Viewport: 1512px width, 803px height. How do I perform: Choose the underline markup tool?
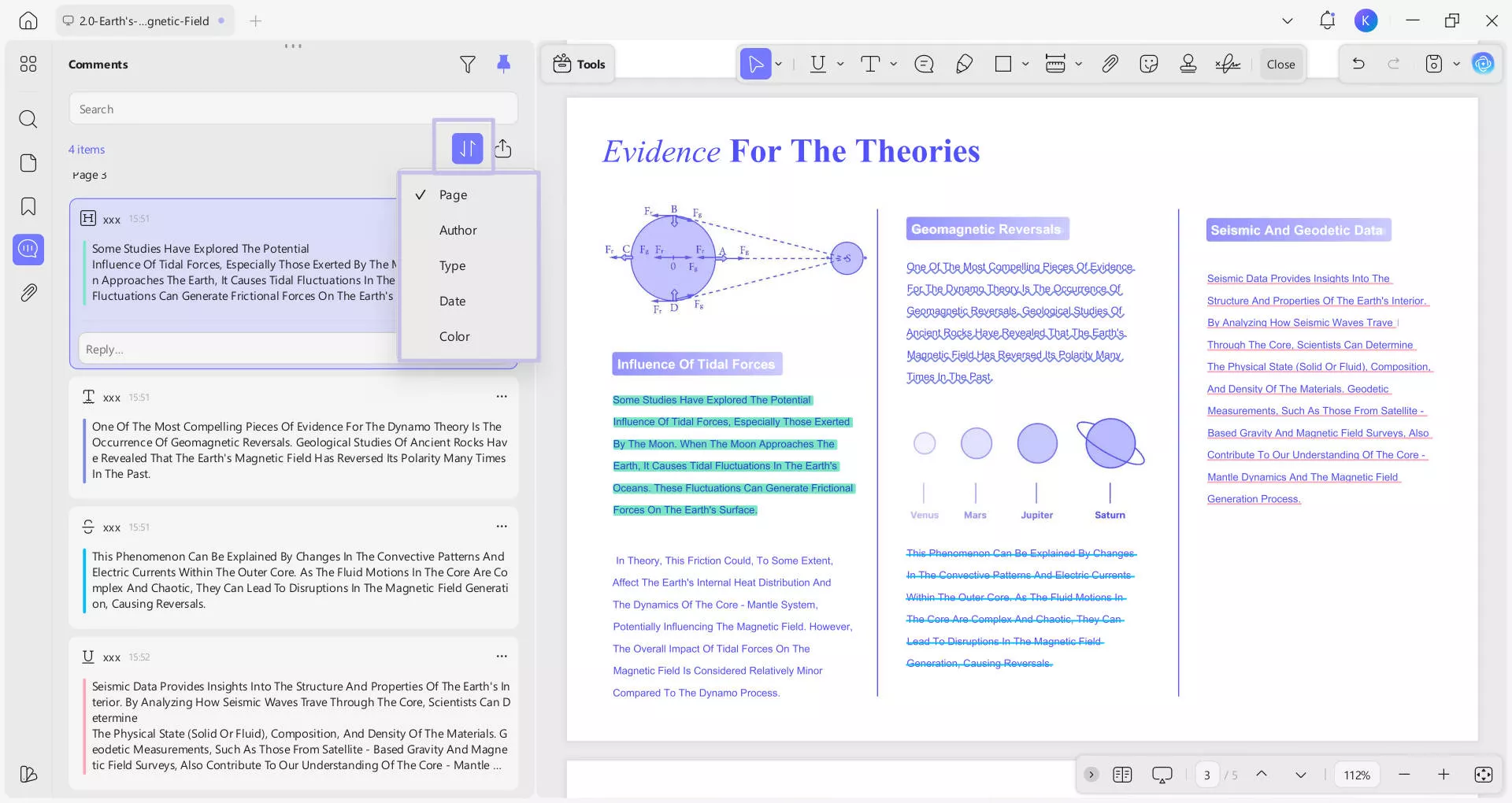(x=818, y=64)
